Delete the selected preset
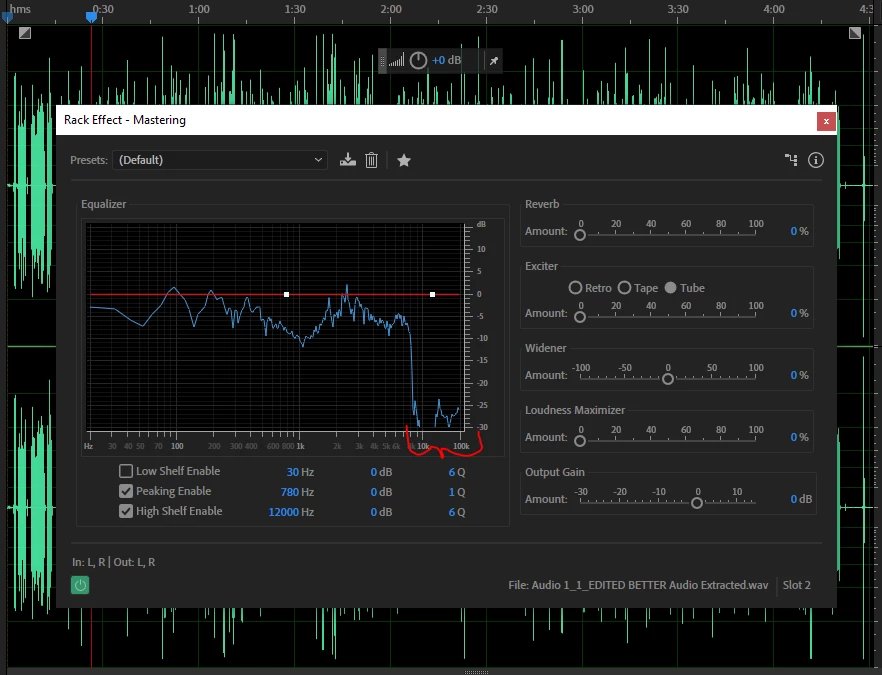Screen dimensions: 882x675 (371, 160)
